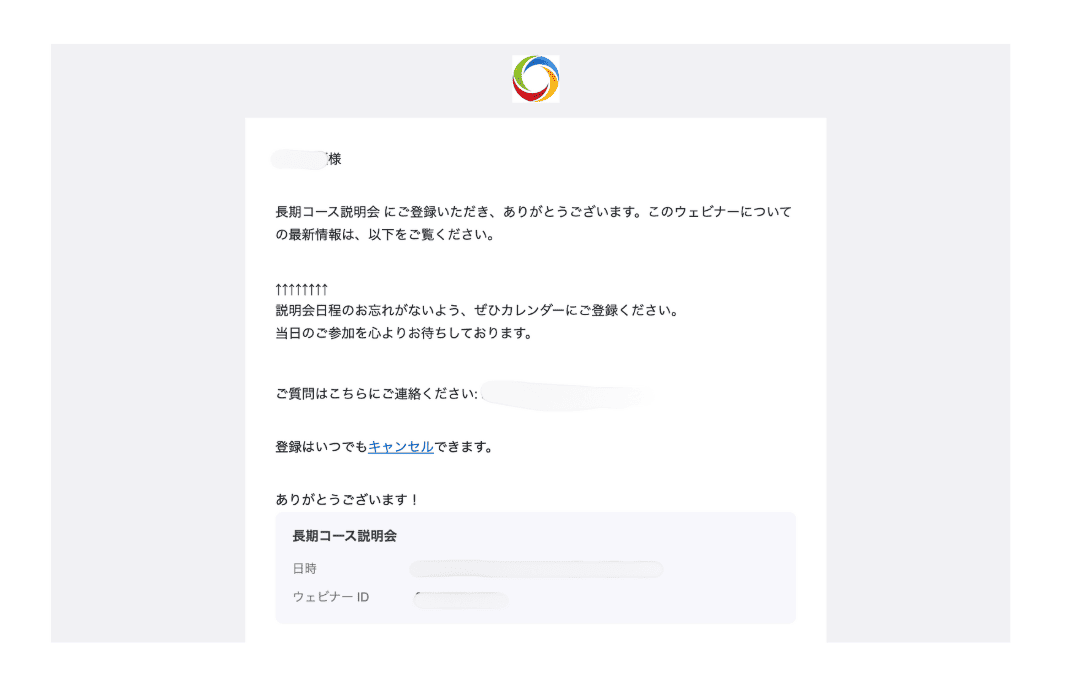Click the bold 長期コース説明会 card heading

point(344,536)
